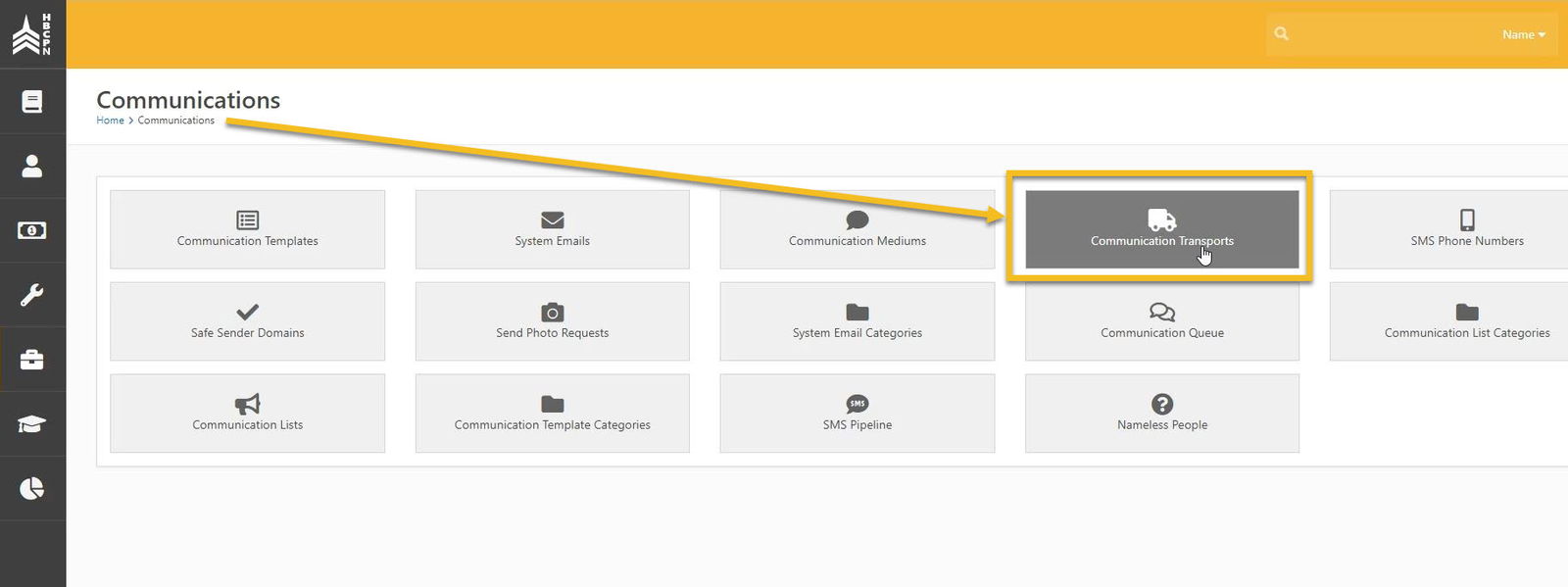Open the Send Photo Requests label
Image resolution: width=1568 pixels, height=587 pixels.
coord(553,333)
